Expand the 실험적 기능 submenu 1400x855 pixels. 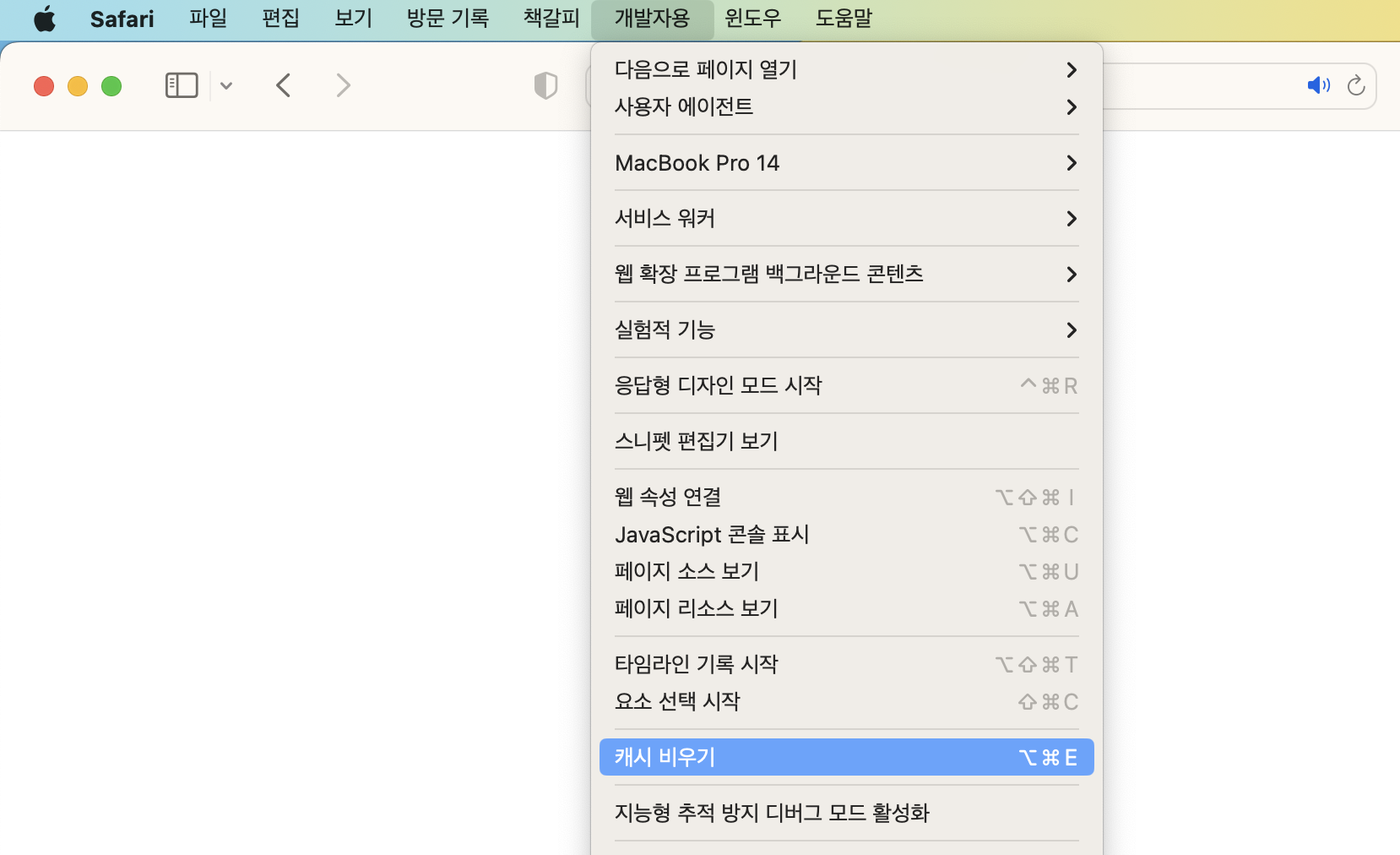click(846, 329)
